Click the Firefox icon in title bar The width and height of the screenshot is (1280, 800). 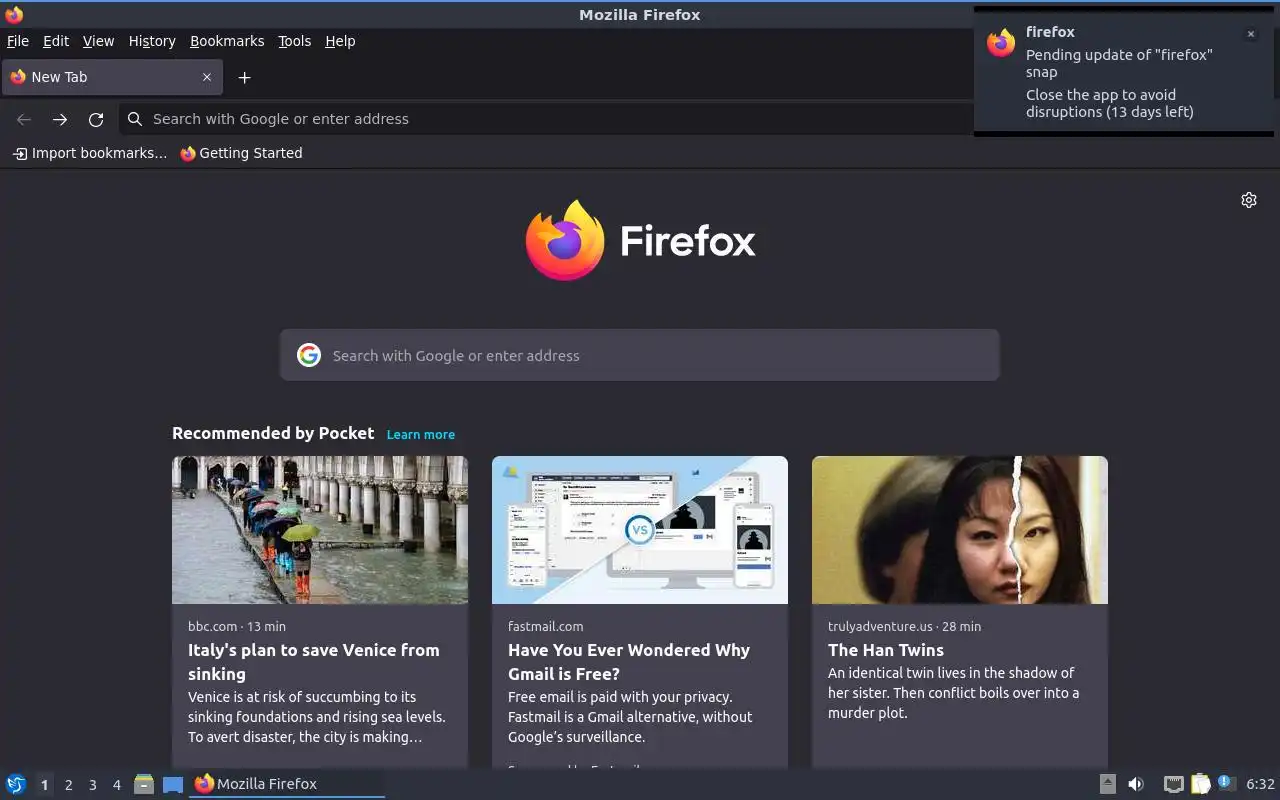coord(14,14)
